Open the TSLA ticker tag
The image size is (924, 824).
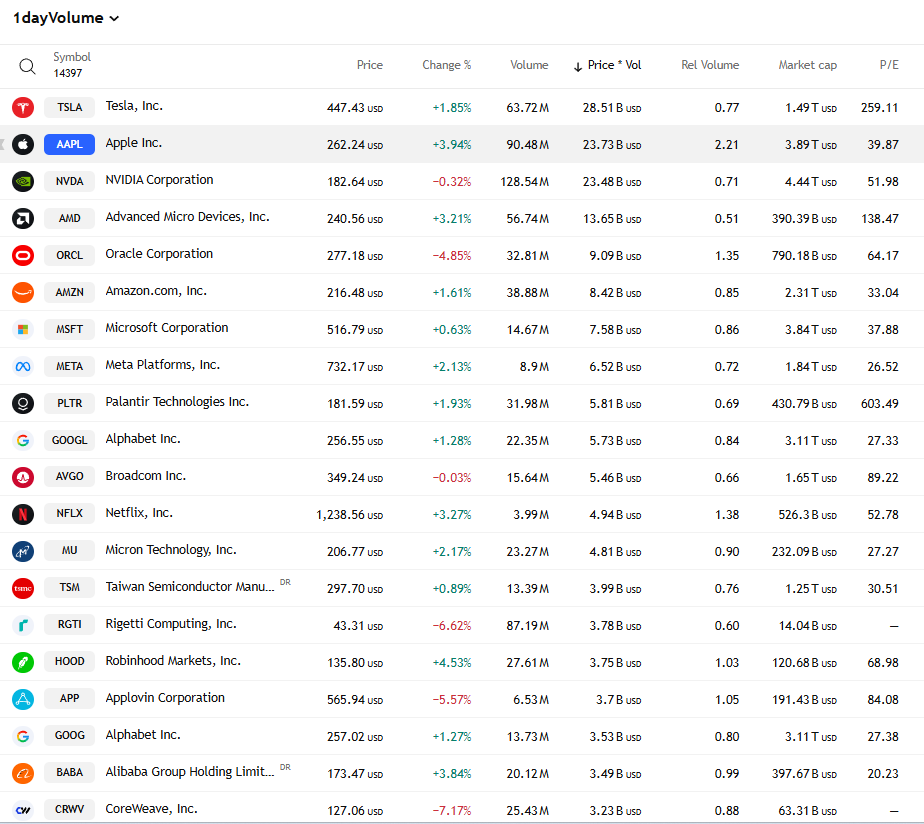(70, 107)
